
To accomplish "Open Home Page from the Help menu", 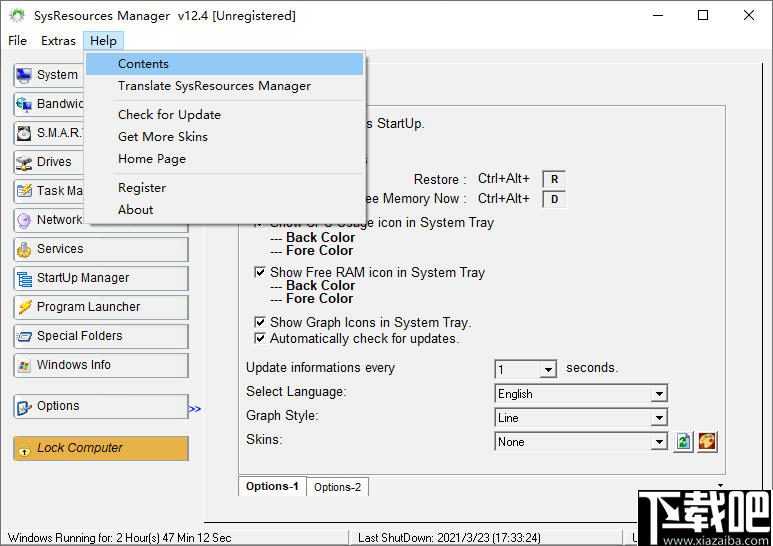I will [224, 159].
